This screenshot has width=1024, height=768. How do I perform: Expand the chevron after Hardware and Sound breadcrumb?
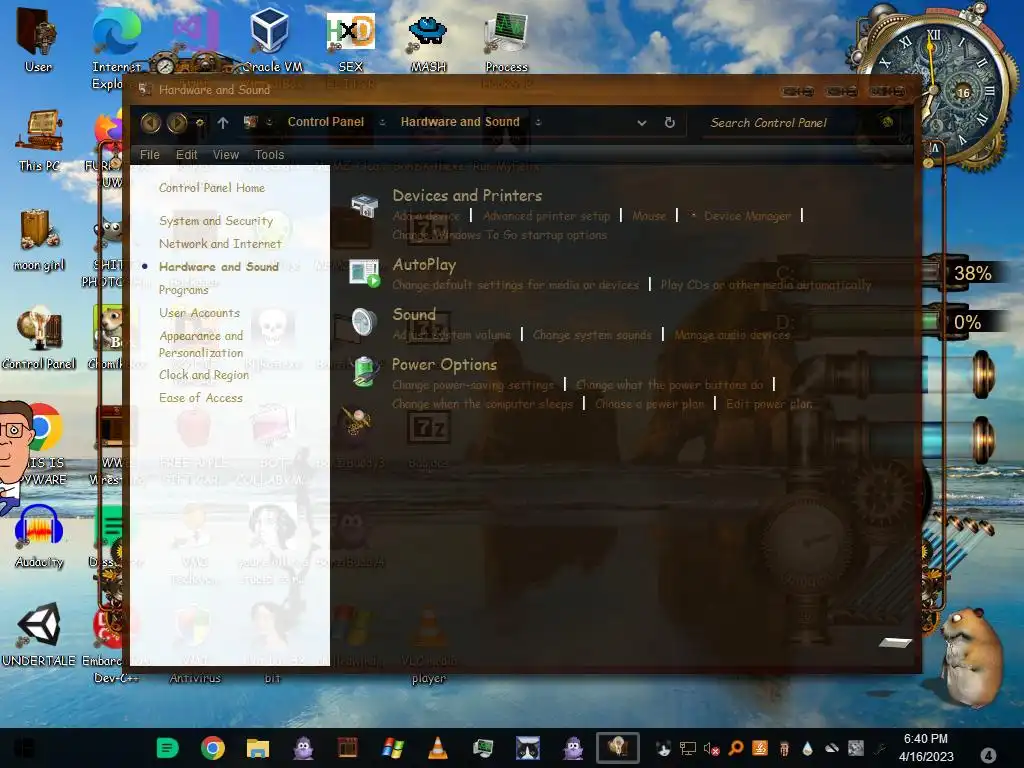(x=538, y=122)
